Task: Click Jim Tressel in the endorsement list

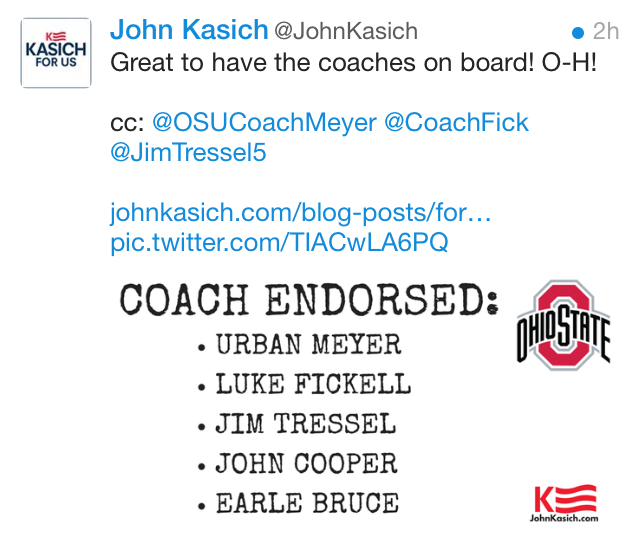Action: [x=305, y=424]
